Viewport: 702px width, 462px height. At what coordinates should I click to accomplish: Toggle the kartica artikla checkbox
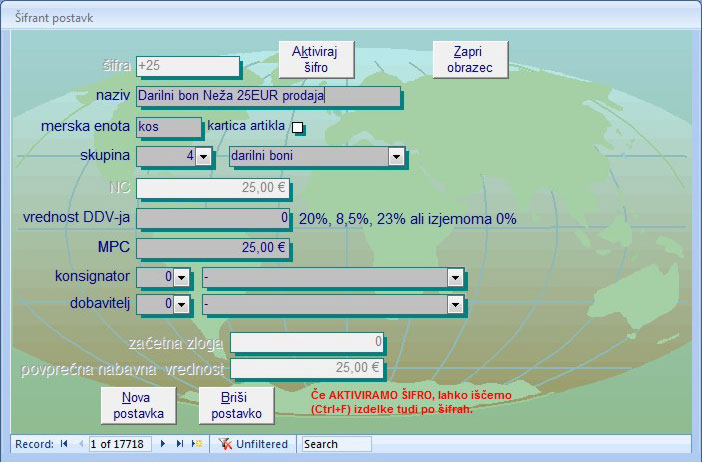coord(297,127)
